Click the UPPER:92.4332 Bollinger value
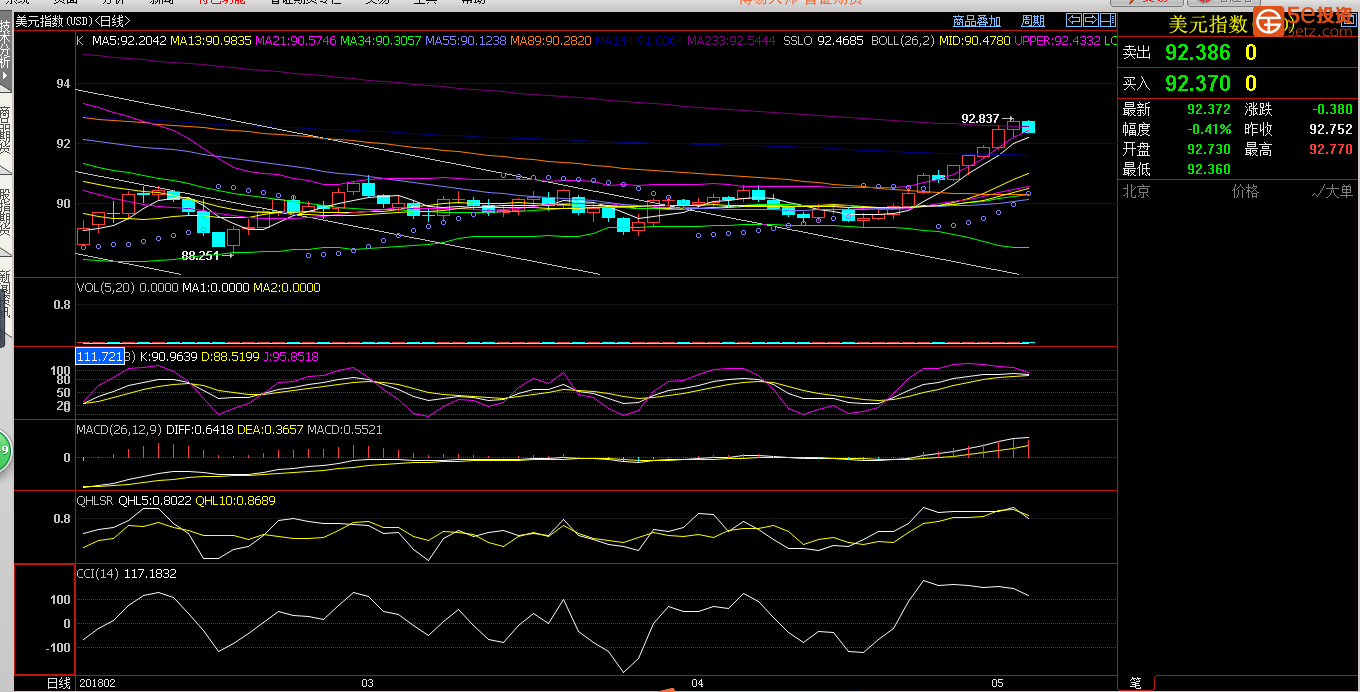The image size is (1360, 692). [x=1057, y=41]
